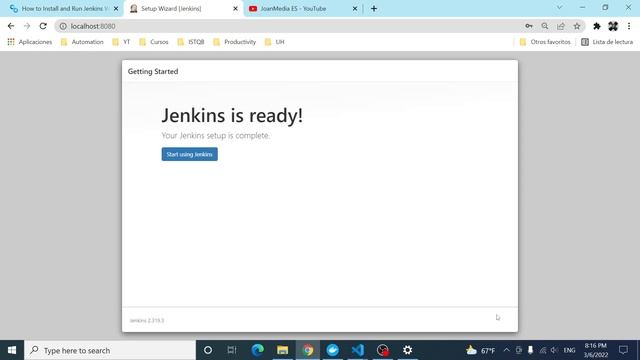640x360 pixels.
Task: Open Otros favoritos folder
Action: (x=545, y=42)
